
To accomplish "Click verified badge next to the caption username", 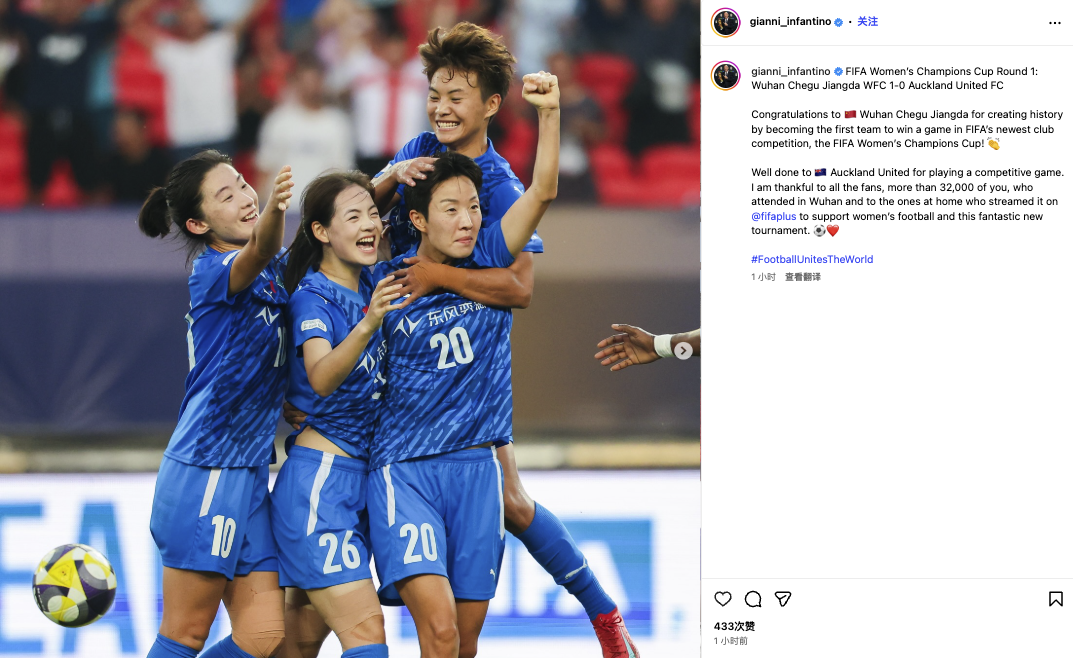I will 838,71.
